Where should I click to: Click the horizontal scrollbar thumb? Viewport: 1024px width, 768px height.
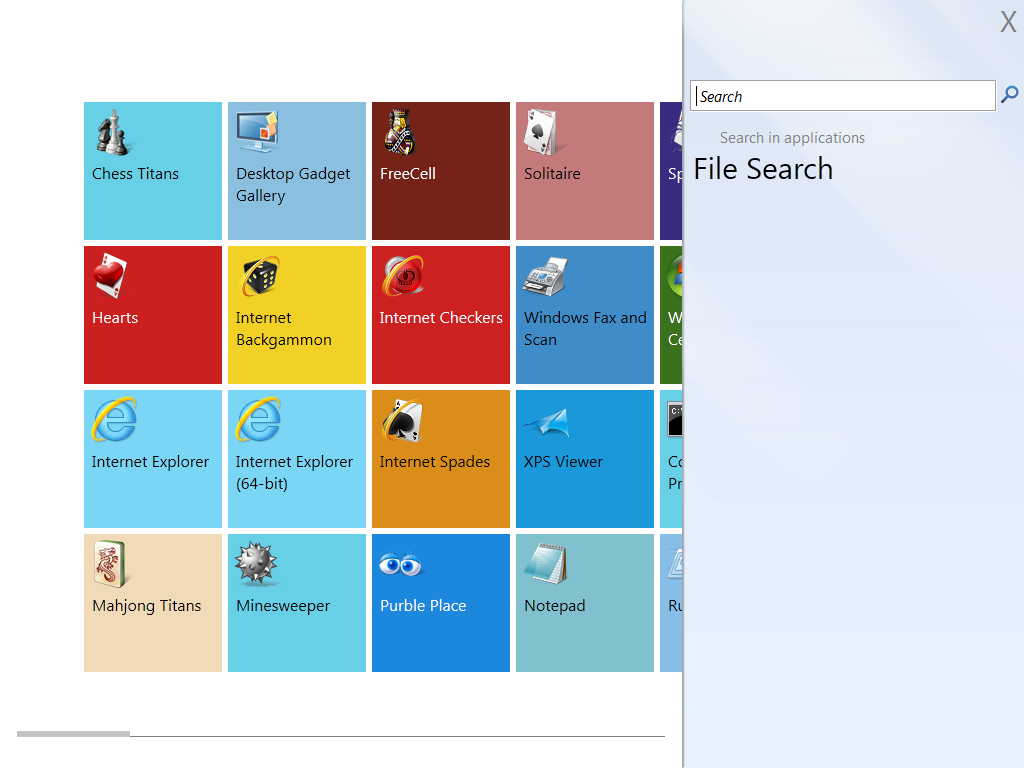click(x=73, y=734)
